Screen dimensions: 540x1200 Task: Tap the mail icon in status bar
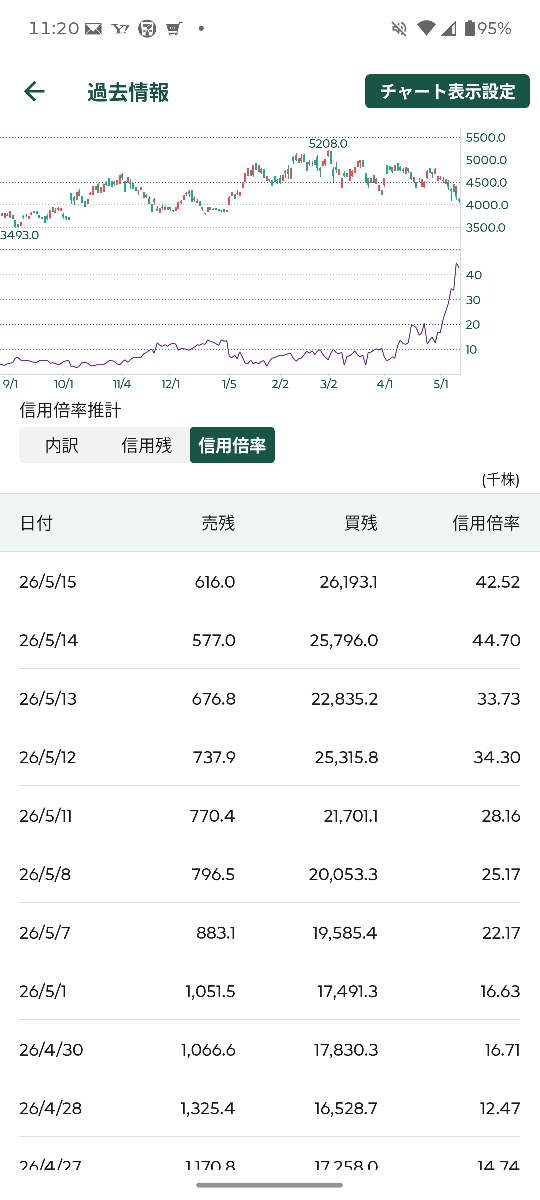pyautogui.click(x=94, y=29)
